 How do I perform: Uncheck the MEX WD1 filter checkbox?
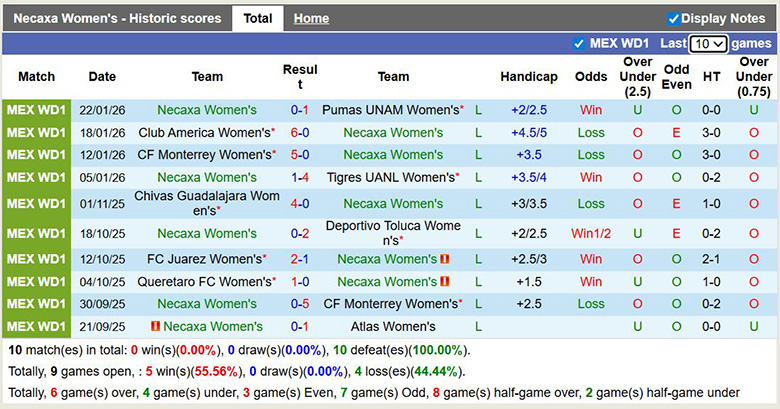pyautogui.click(x=578, y=44)
